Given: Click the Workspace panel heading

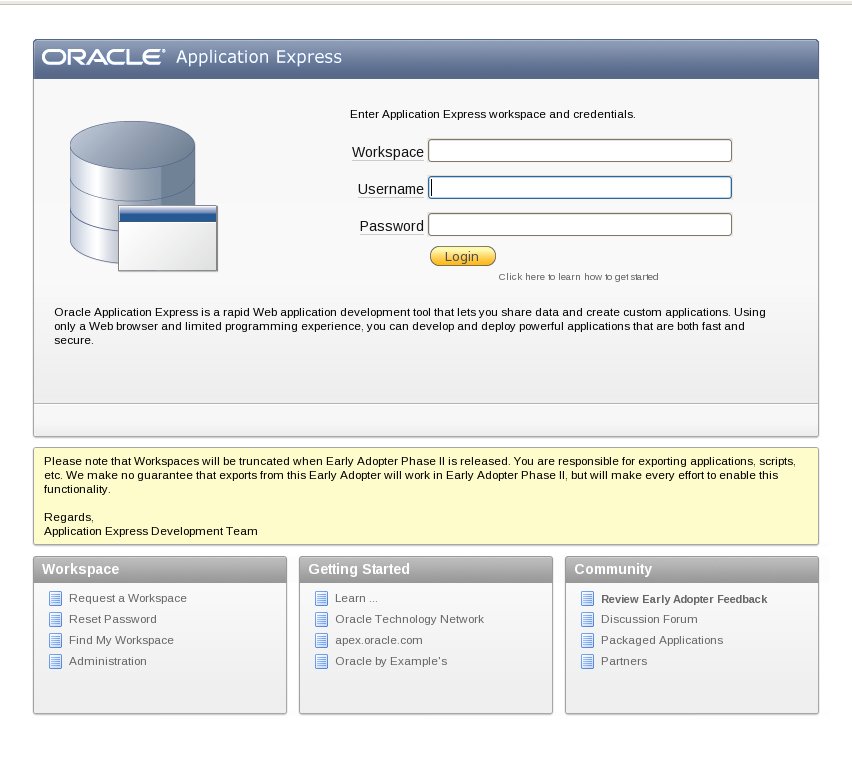Looking at the screenshot, I should tap(80, 569).
